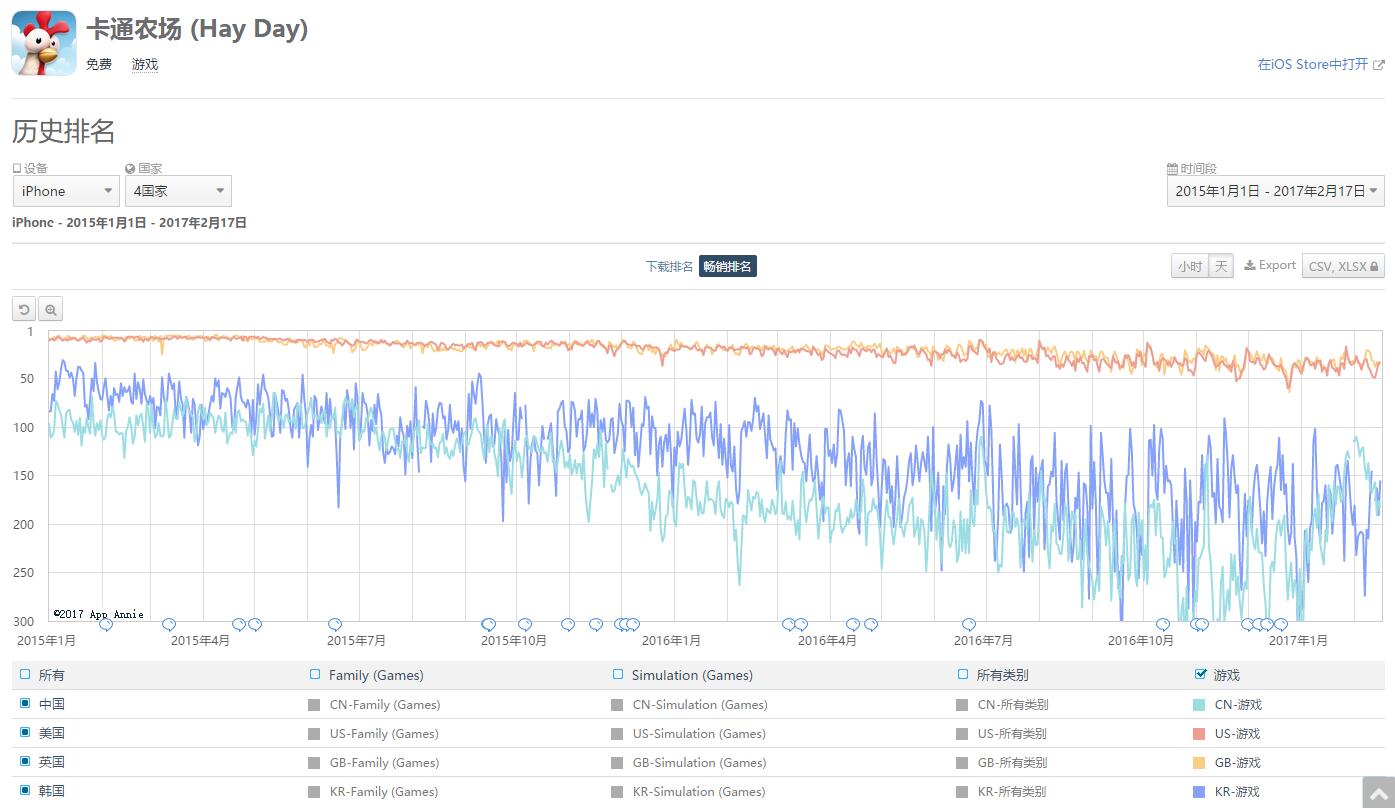Open the date range dropdown

click(1275, 191)
